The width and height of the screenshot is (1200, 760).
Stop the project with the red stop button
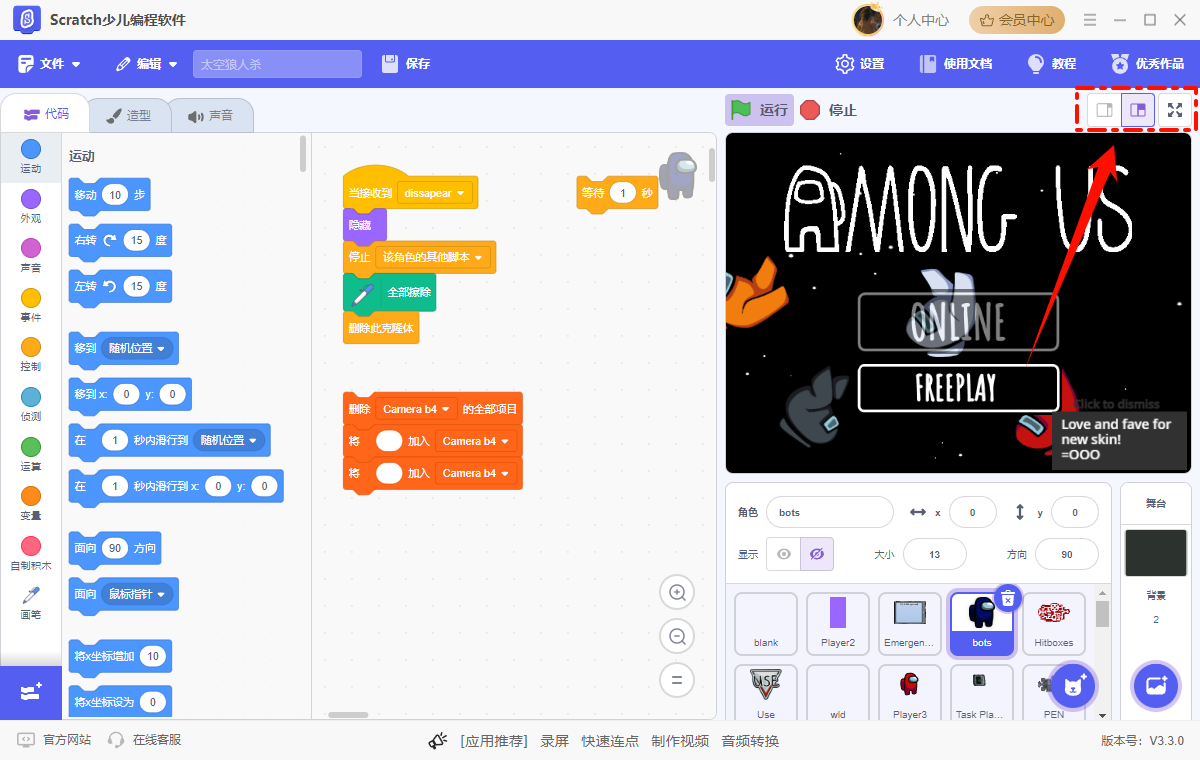pos(828,110)
